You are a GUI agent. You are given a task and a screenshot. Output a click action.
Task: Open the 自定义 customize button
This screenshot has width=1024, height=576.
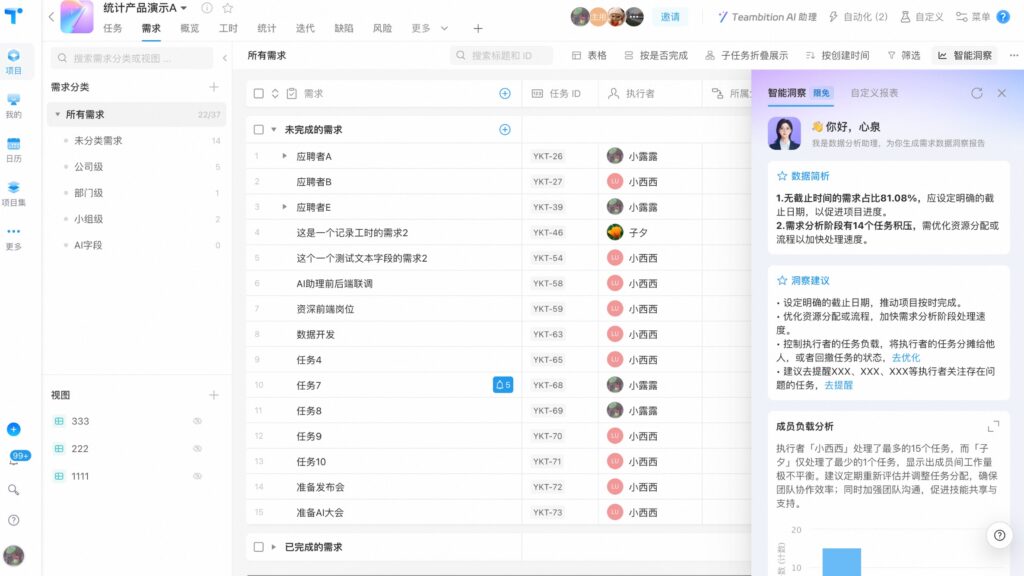pos(921,17)
